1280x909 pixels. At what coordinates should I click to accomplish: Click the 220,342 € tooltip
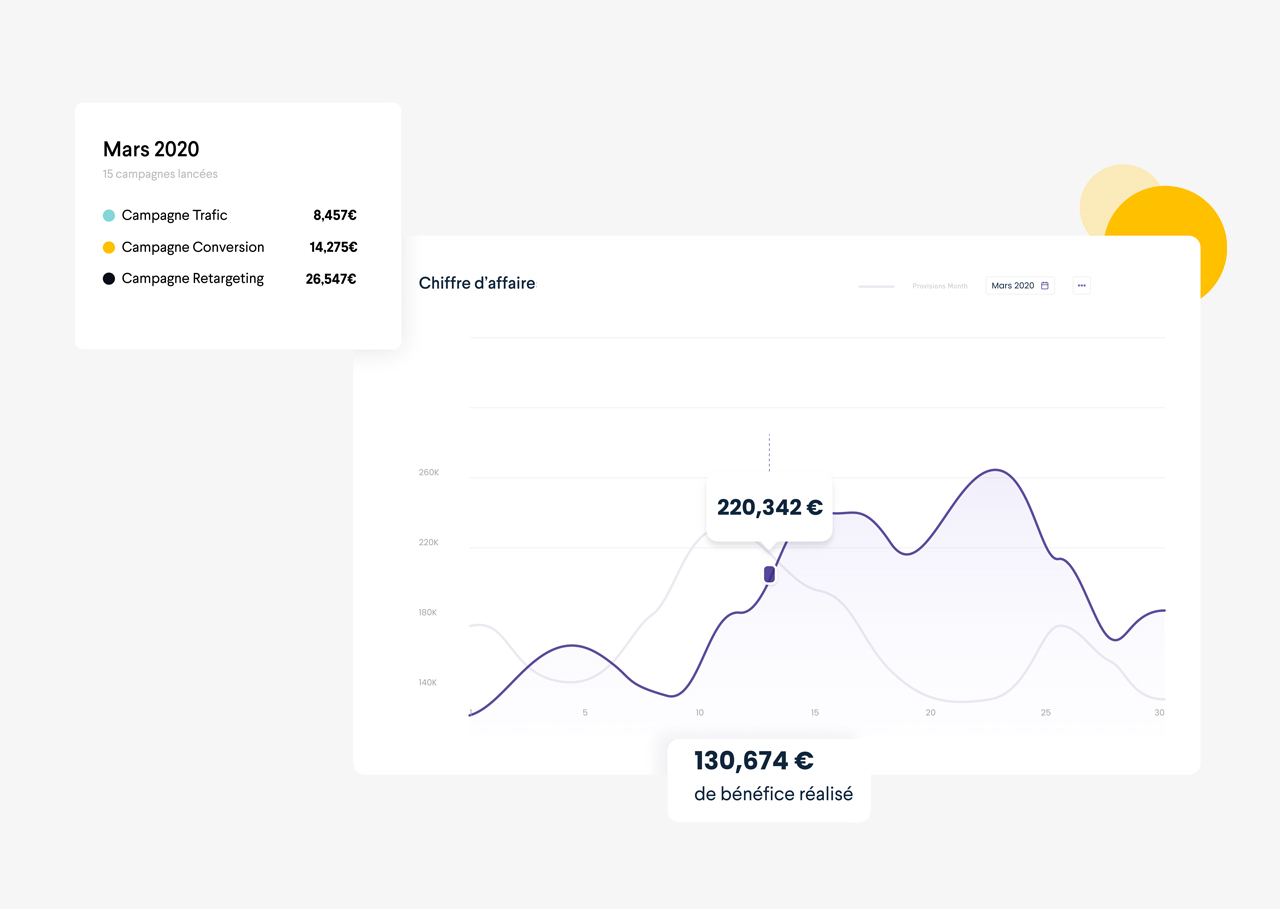click(769, 507)
